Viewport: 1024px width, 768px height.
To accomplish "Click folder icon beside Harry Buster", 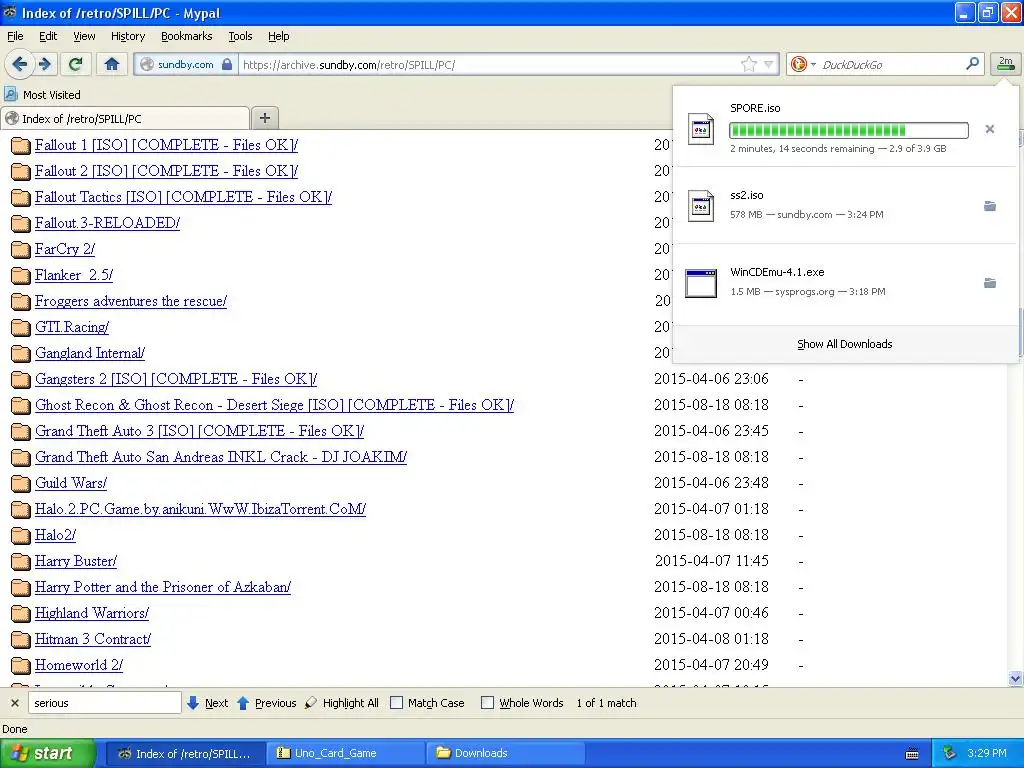I will point(21,562).
